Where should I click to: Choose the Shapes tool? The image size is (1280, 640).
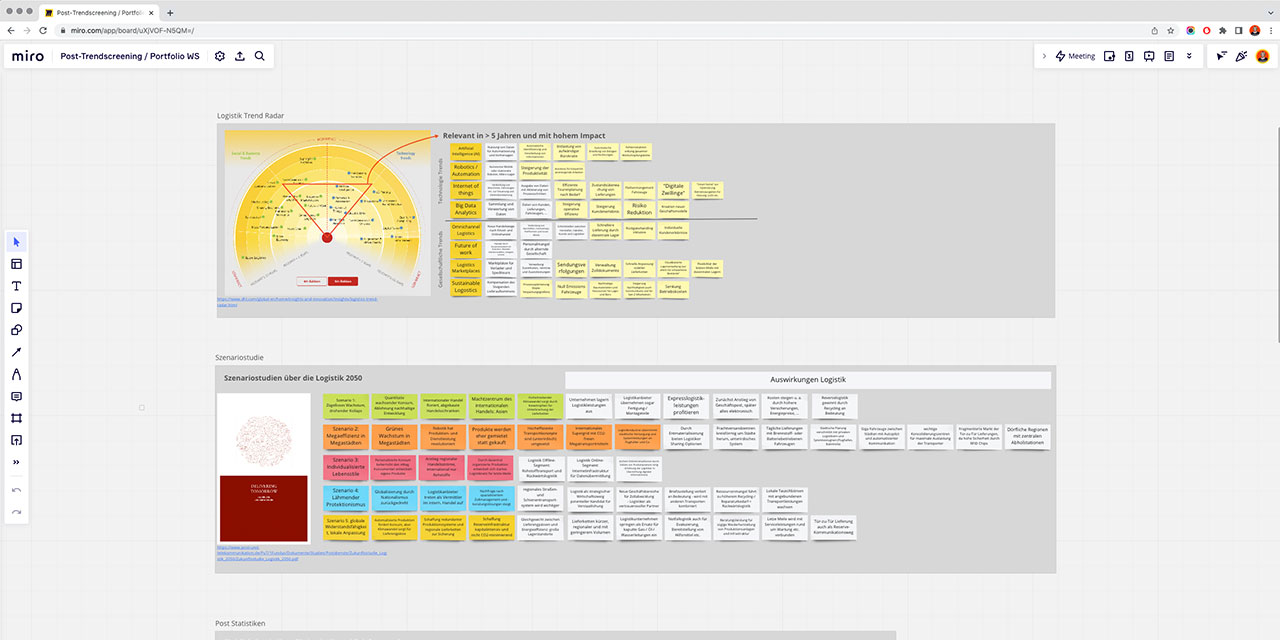tap(16, 330)
